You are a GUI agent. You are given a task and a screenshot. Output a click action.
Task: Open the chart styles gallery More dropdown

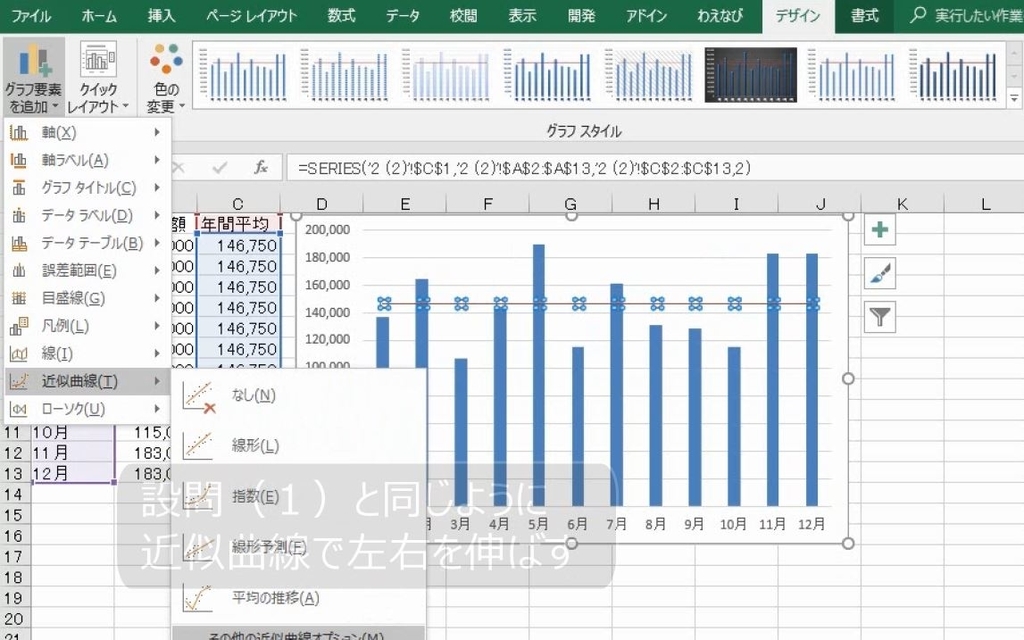(x=1013, y=96)
